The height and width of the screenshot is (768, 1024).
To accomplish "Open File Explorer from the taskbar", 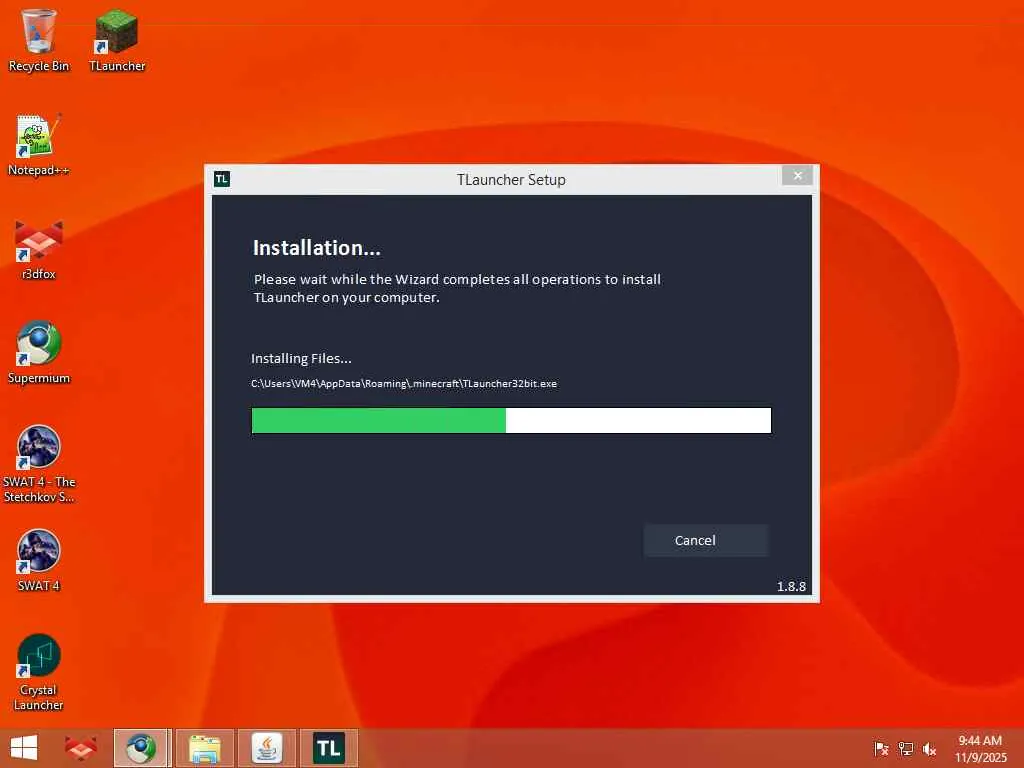I will (204, 748).
